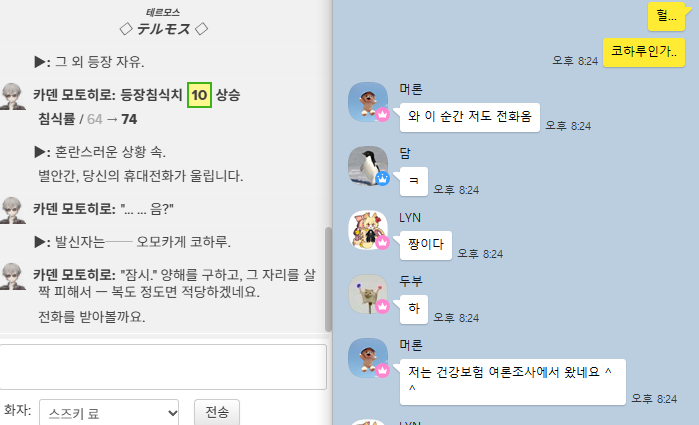Click the yellow 코하루인가.. message bubble
Image resolution: width=699 pixels, height=425 pixels.
coord(644,52)
